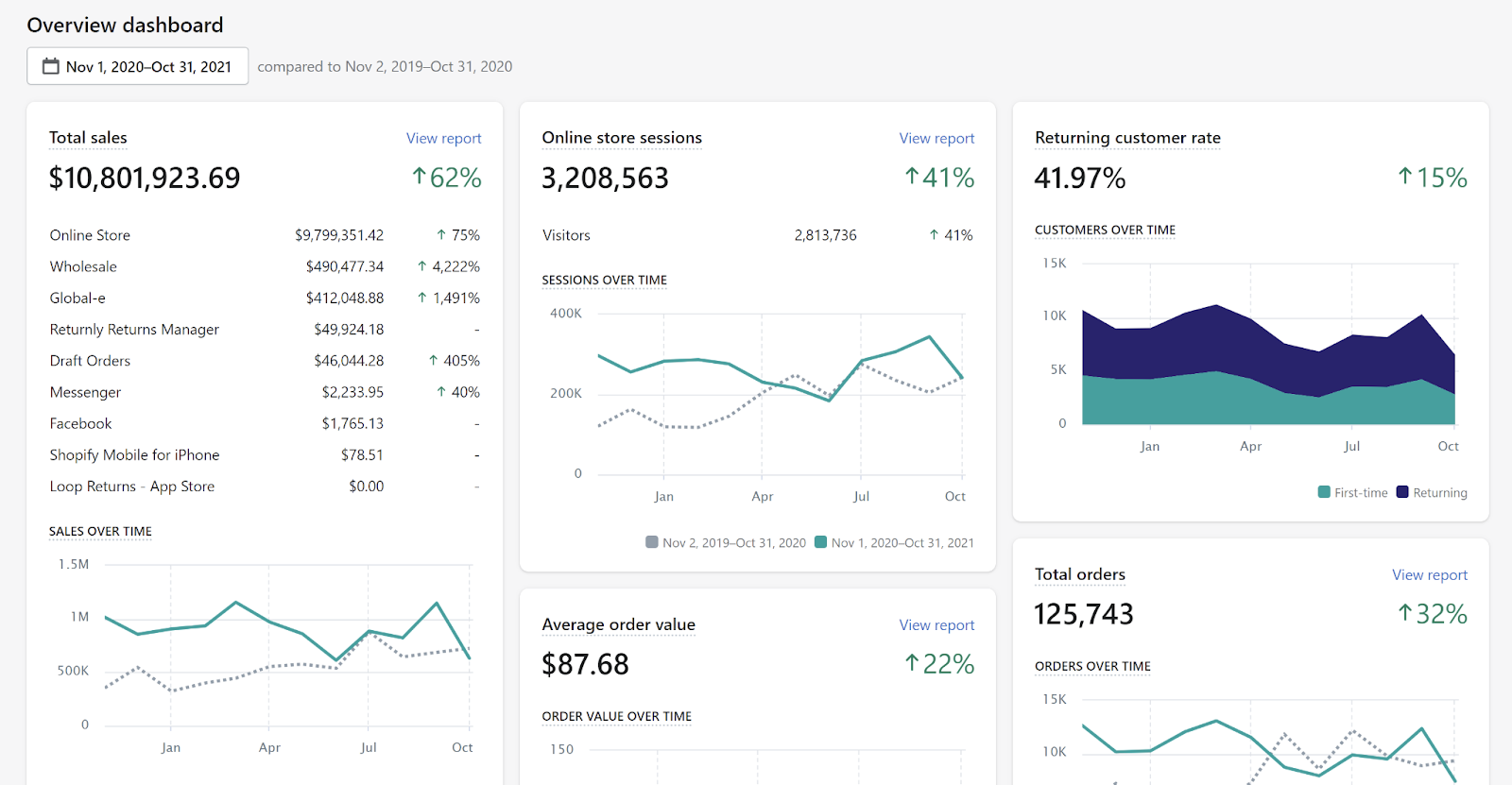
Task: Click the Overview dashboard page title
Action: [x=125, y=26]
